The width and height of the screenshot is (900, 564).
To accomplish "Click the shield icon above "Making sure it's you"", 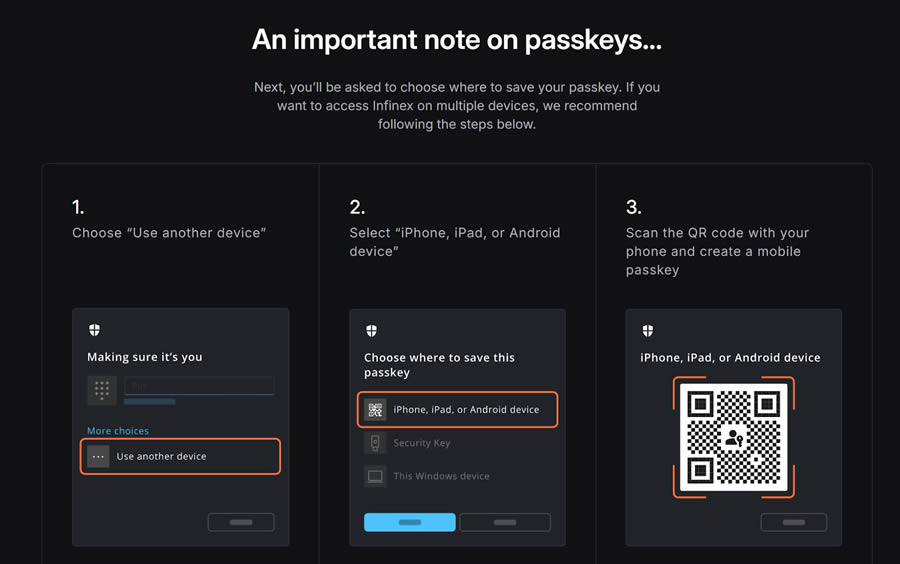I will (95, 330).
